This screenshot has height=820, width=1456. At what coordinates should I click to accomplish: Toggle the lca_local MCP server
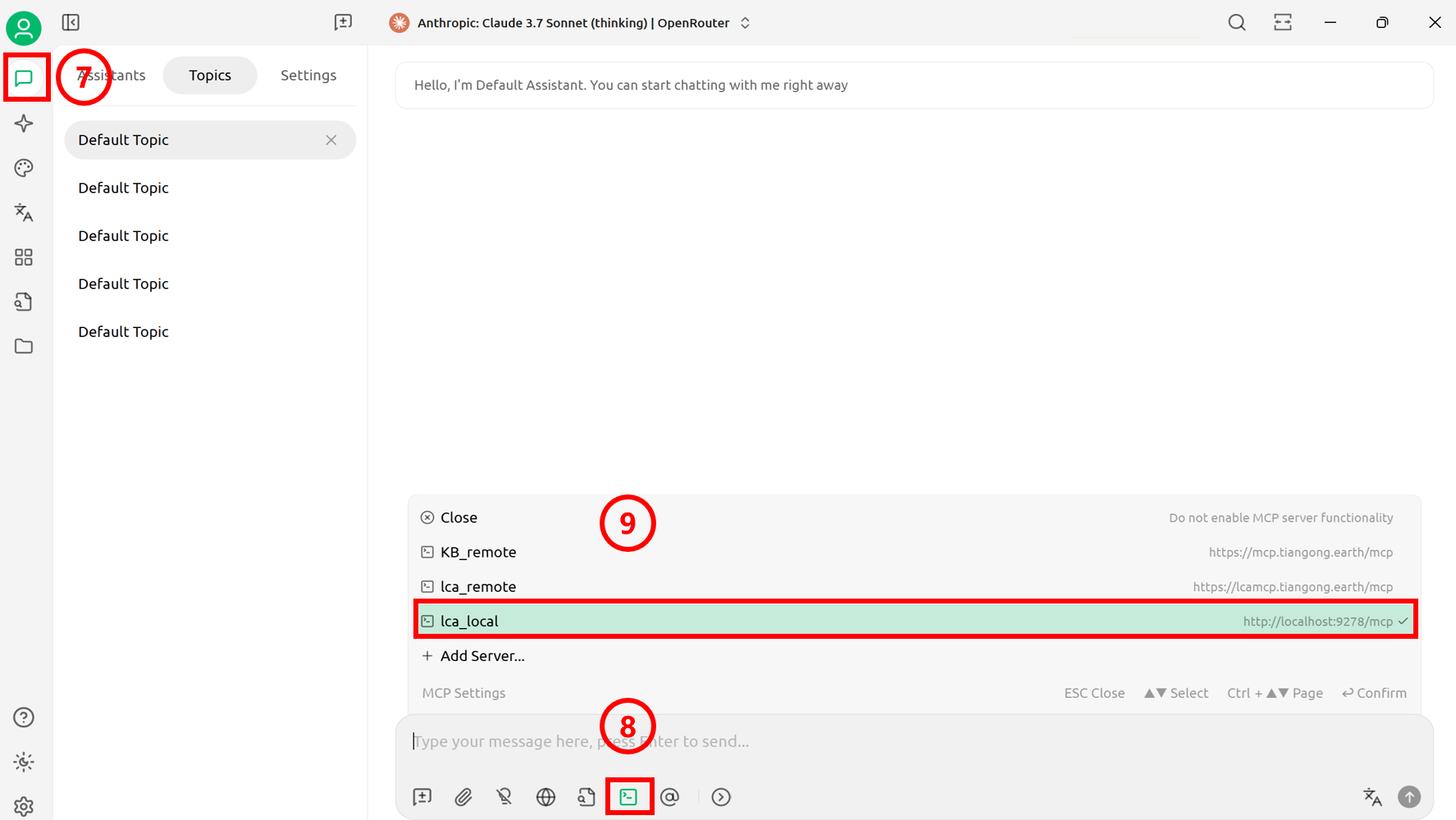[914, 621]
